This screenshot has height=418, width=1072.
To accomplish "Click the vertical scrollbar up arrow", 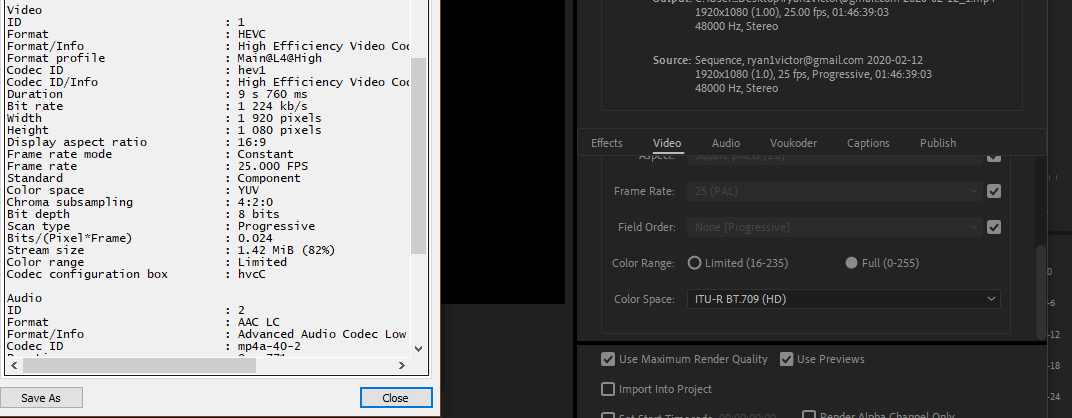I will pos(419,6).
